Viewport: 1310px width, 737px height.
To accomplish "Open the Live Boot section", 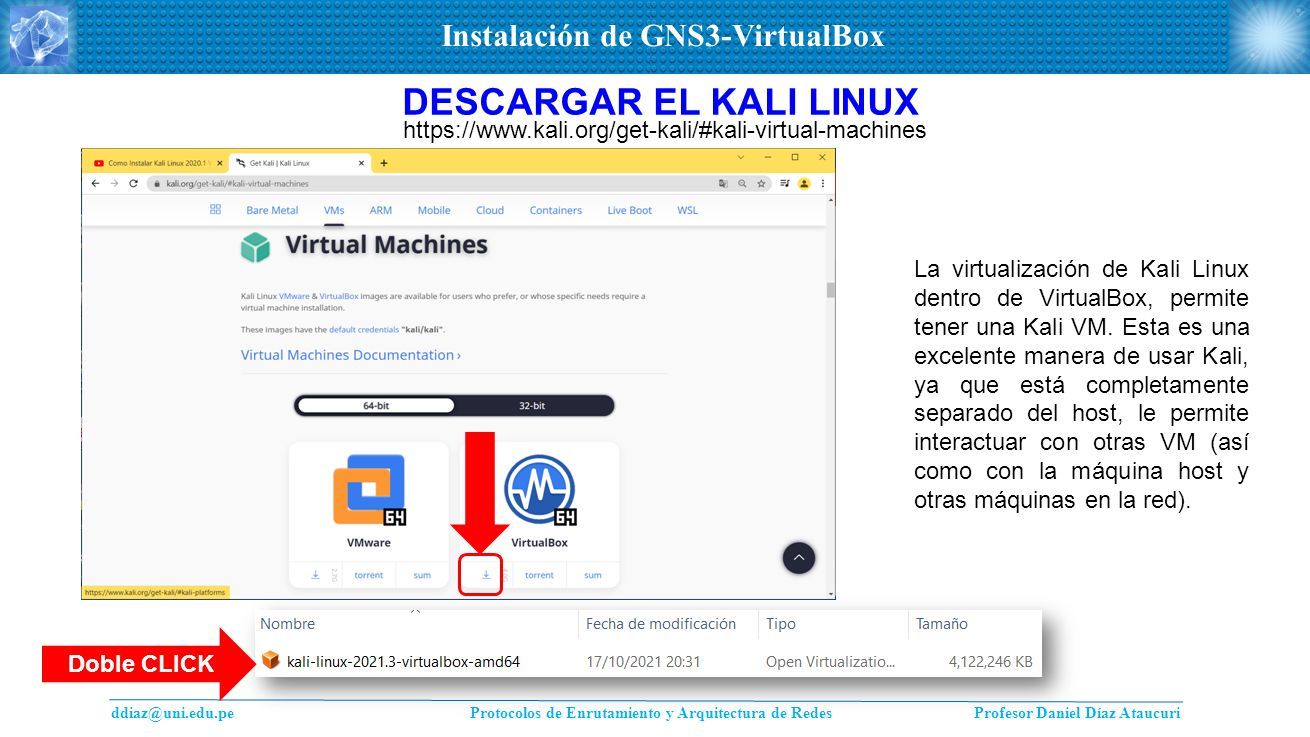I will point(630,210).
